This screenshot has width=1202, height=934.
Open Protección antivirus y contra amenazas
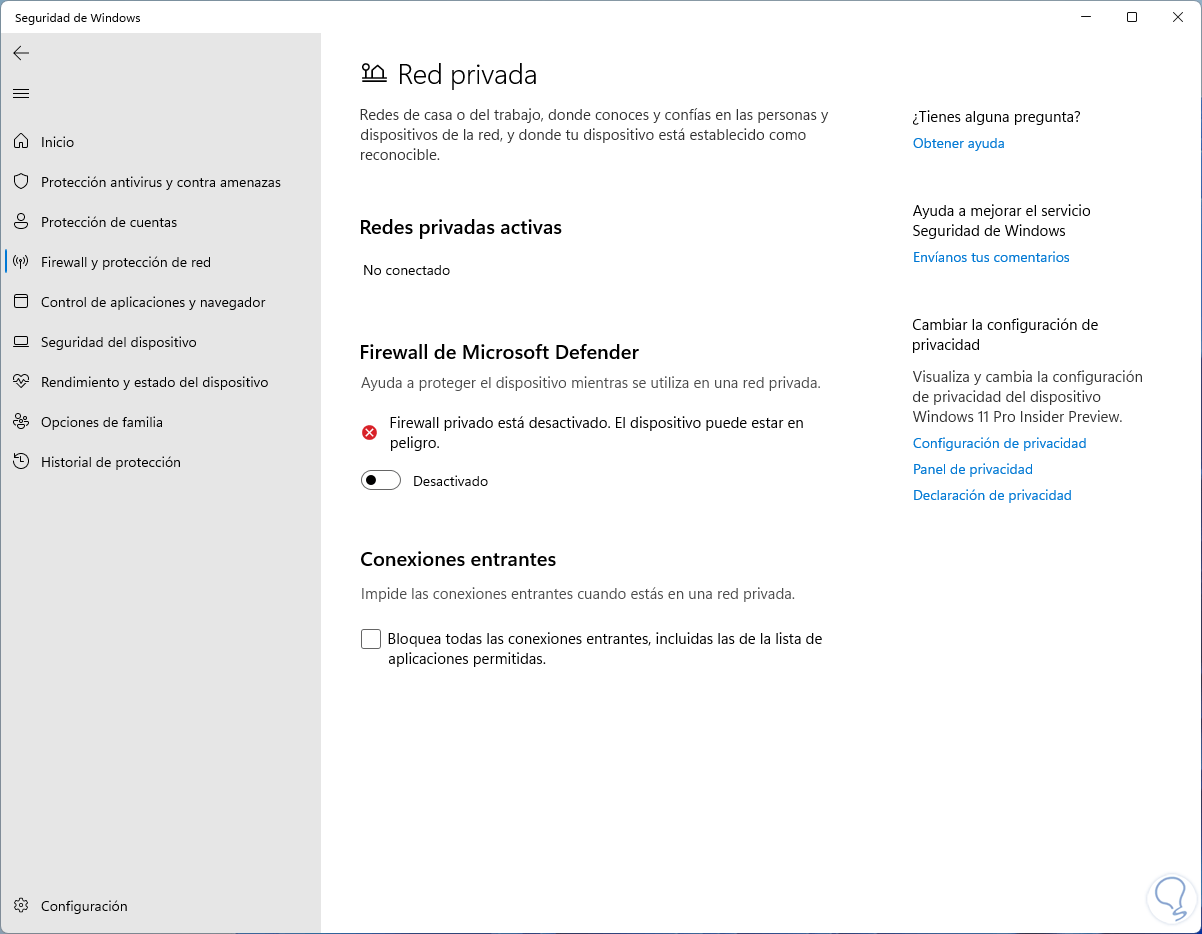160,182
